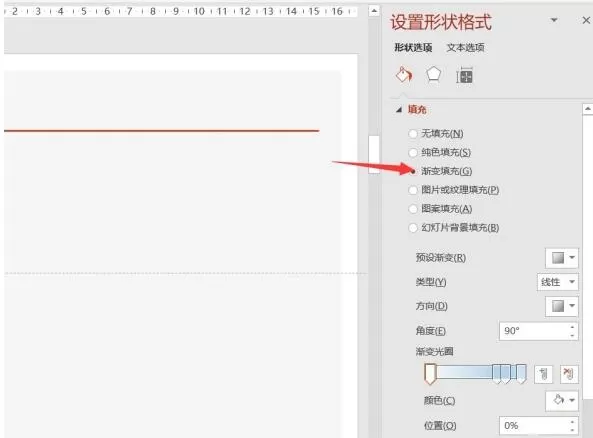The width and height of the screenshot is (593, 438).
Task: Increase the 位置 position spinner value
Action: coord(573,421)
